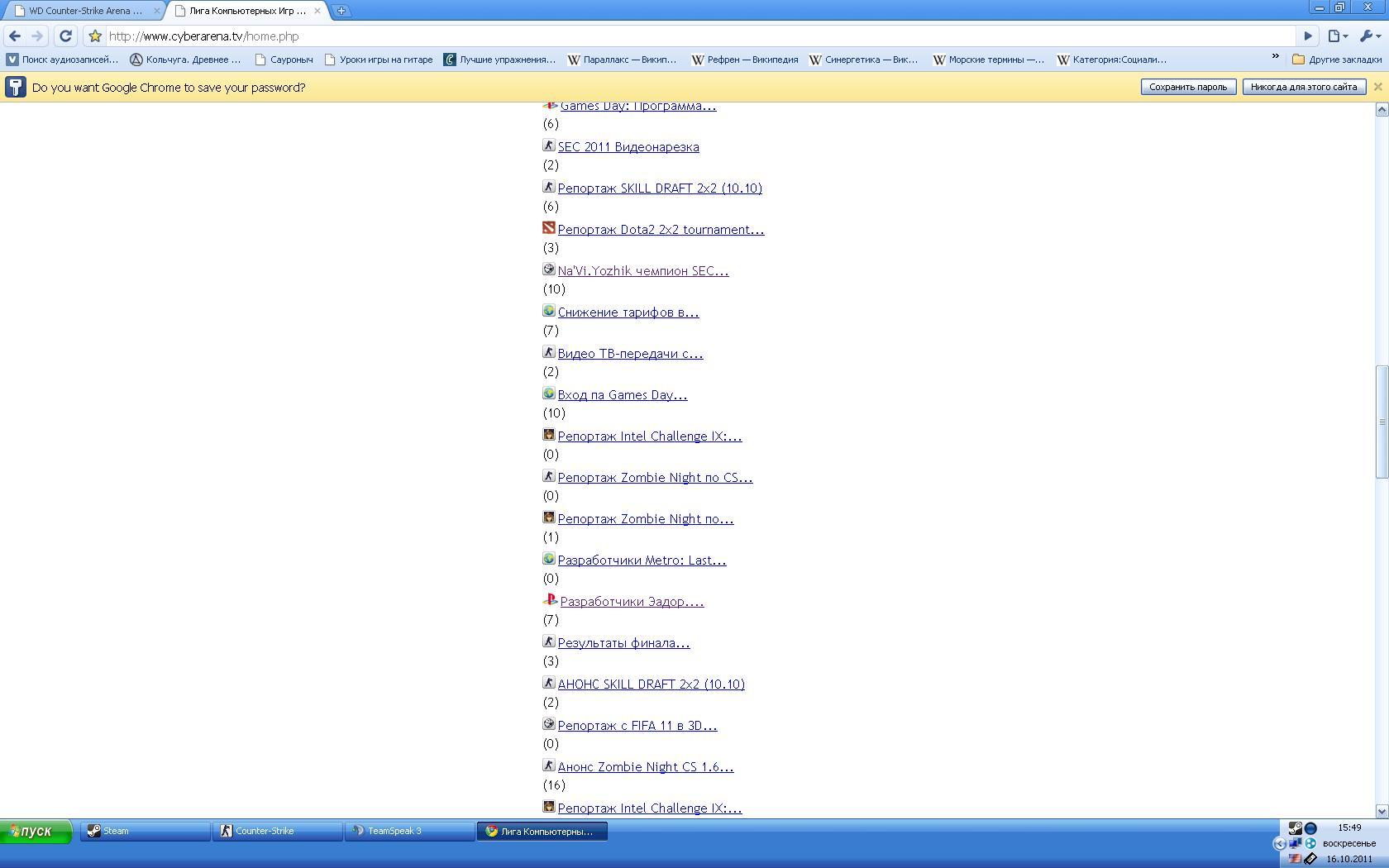Click the taskbar clock showing 15:49
The image size is (1389, 868).
click(1349, 827)
